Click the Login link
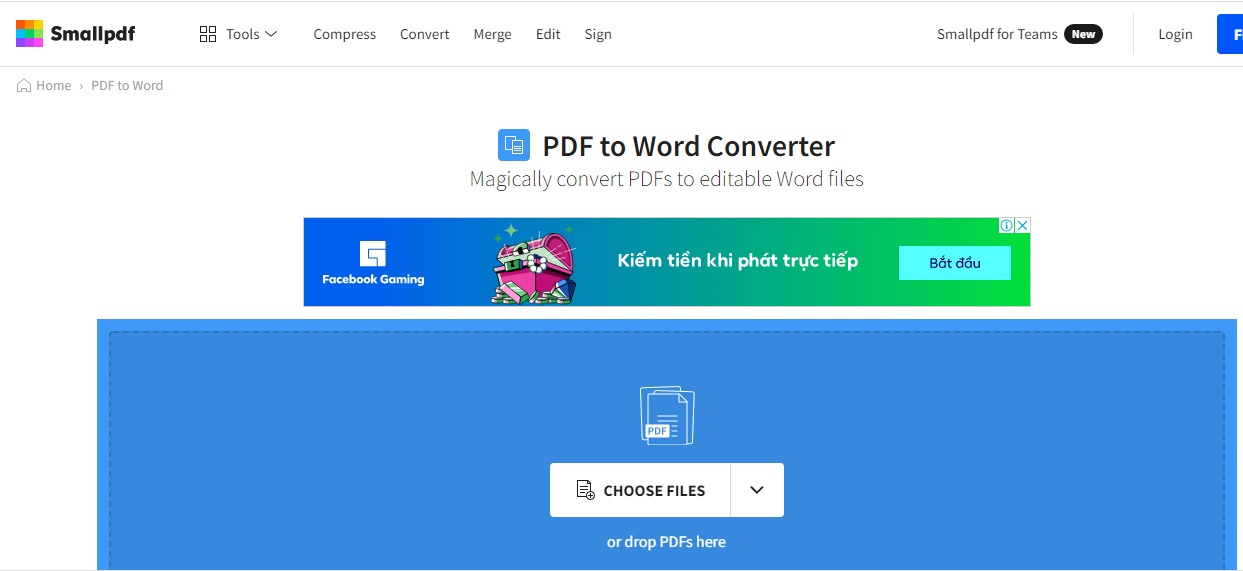The width and height of the screenshot is (1243, 571). [1175, 34]
